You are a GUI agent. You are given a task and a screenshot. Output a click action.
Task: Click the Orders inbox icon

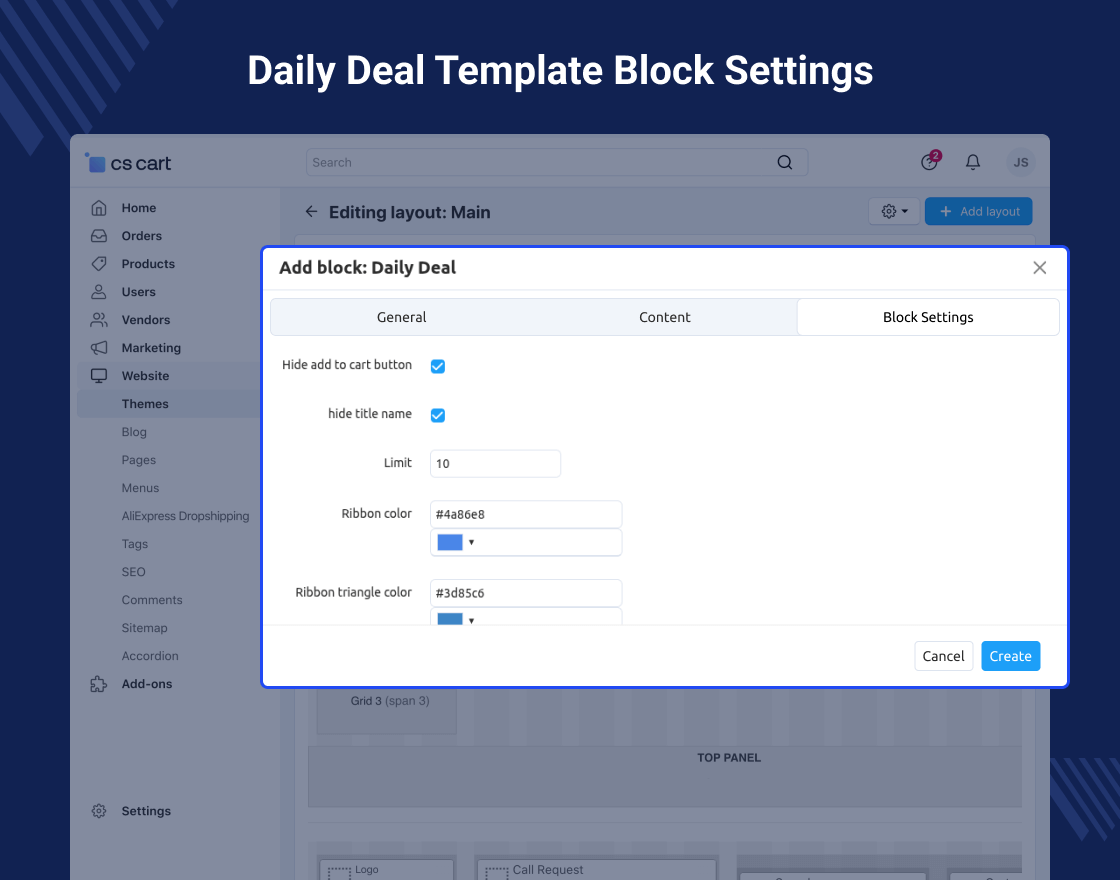98,236
